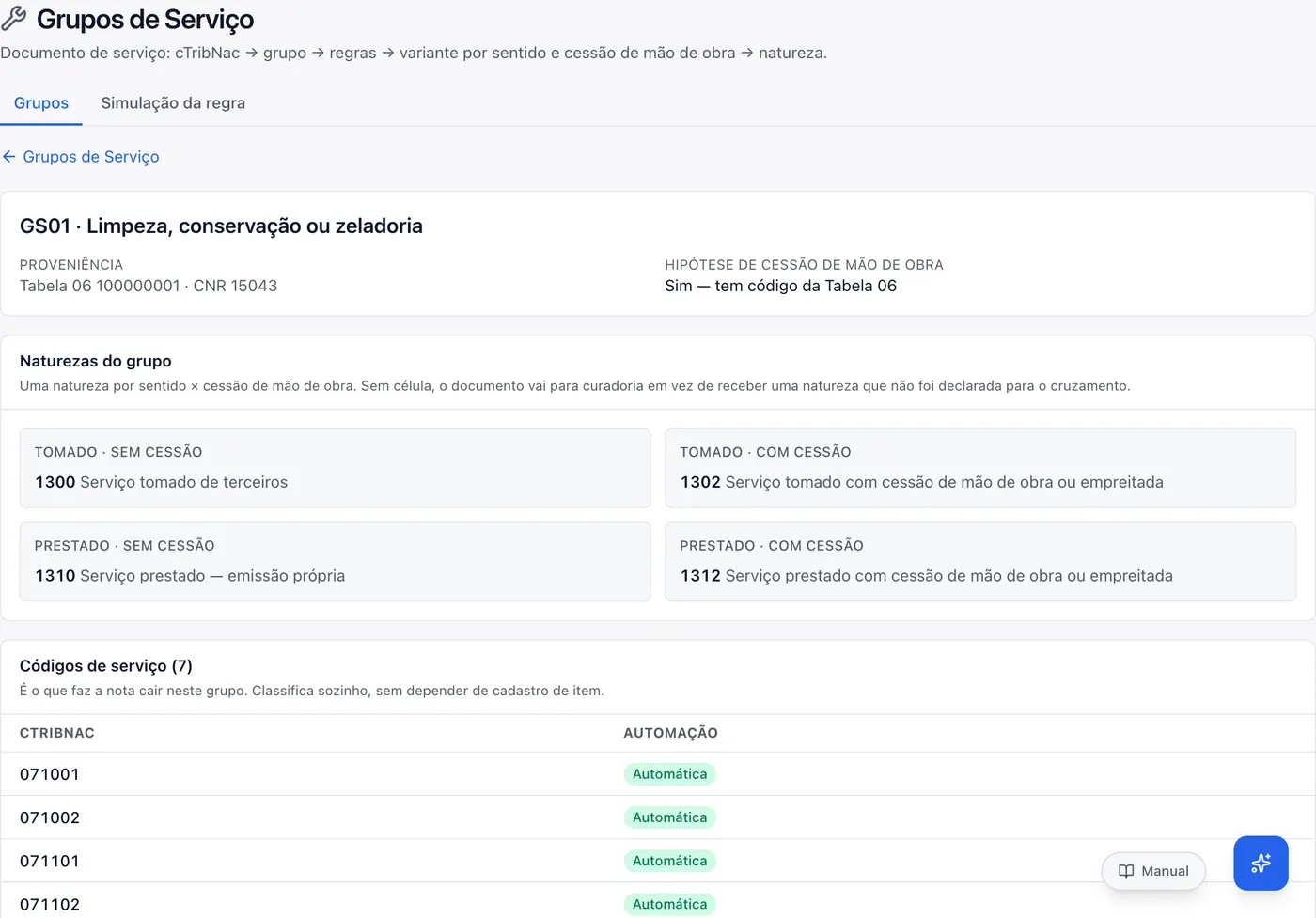Click the HIPÓTESE DE CESSÃO DE MÃO DE OBRA label

click(804, 265)
